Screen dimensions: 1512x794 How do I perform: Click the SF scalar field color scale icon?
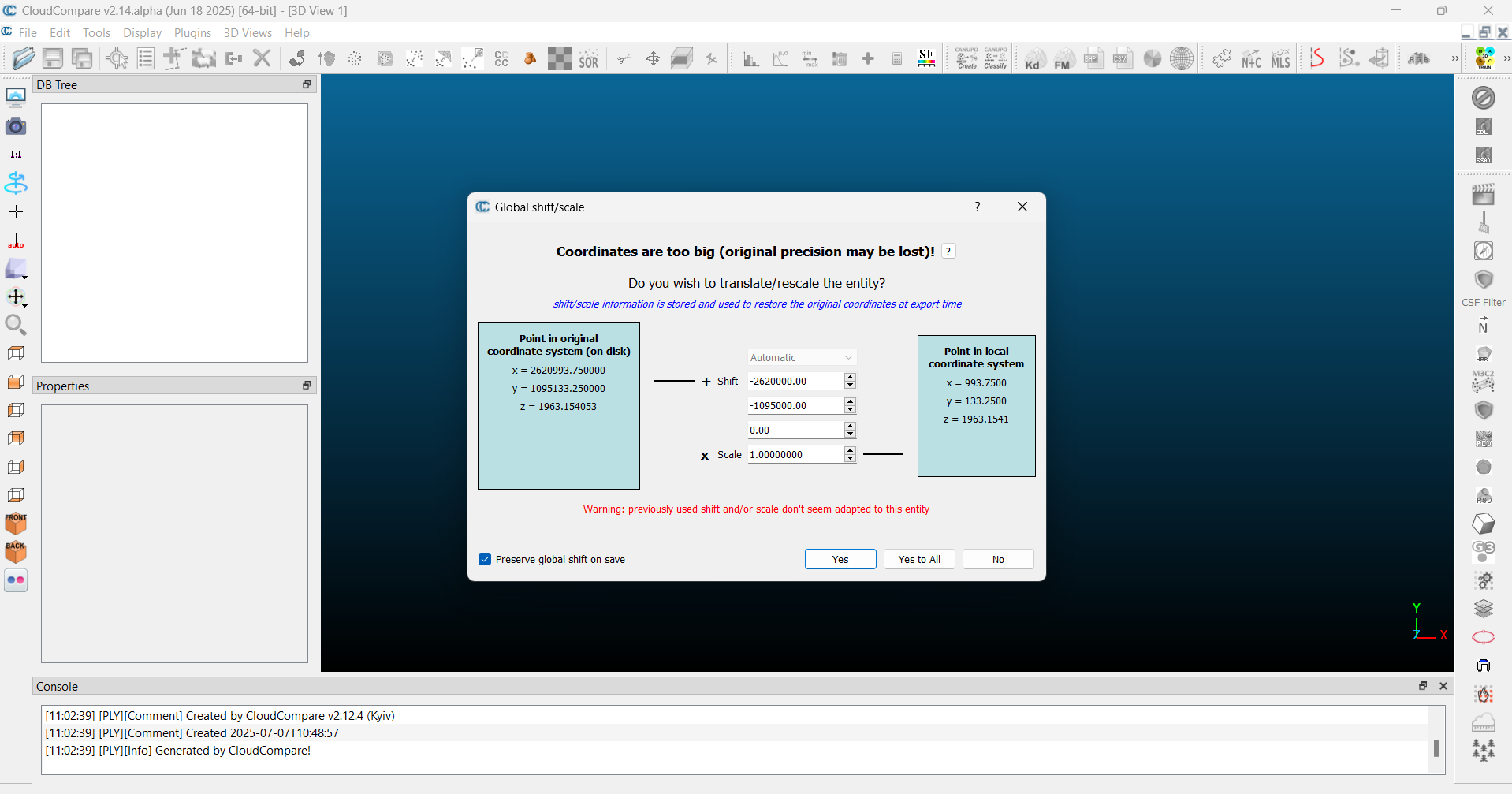(926, 58)
